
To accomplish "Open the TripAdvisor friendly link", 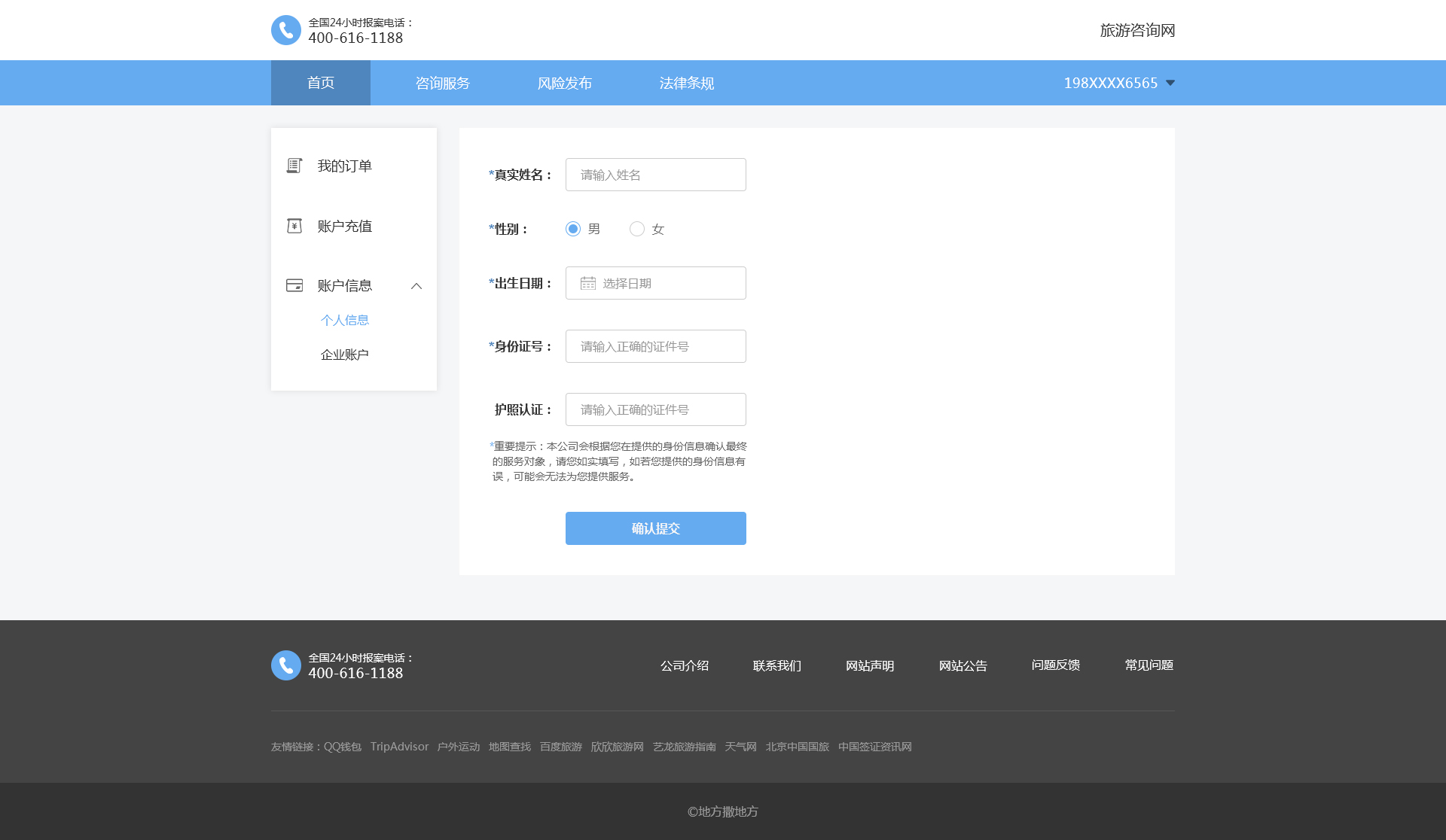I will coord(399,747).
